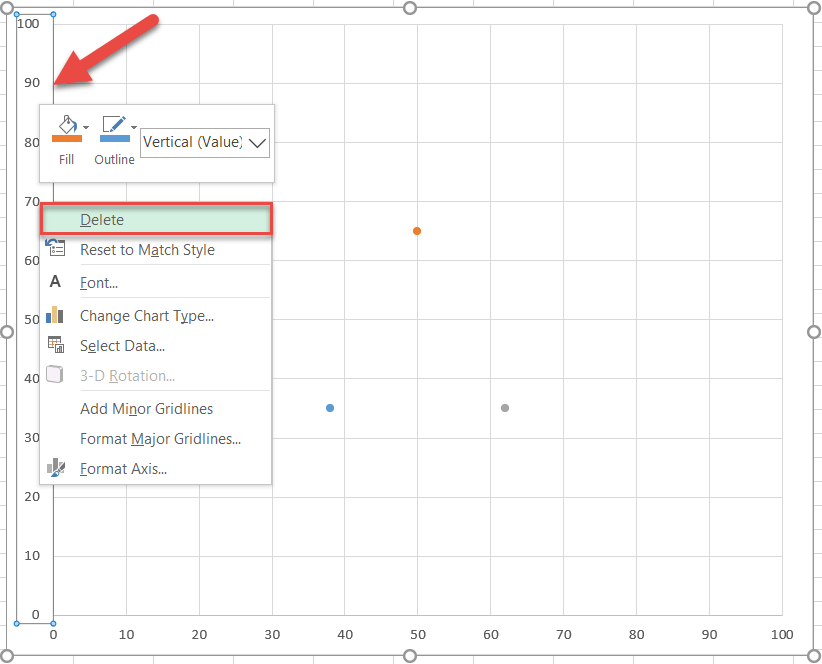Click the blue data point in chart
822x664 pixels.
(330, 408)
